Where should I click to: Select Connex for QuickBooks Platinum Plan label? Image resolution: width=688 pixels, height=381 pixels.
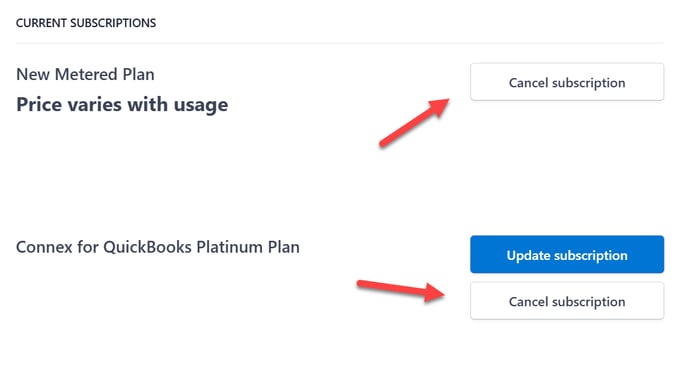tap(158, 247)
